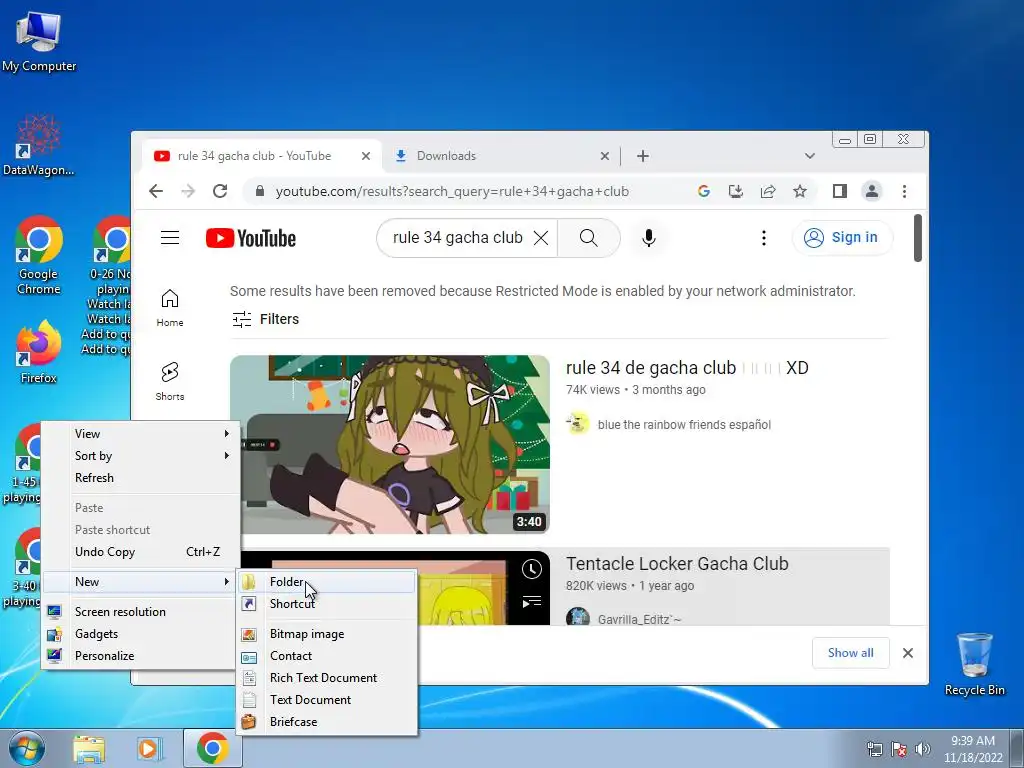Open the Recycle Bin
The width and height of the screenshot is (1024, 768).
974,664
